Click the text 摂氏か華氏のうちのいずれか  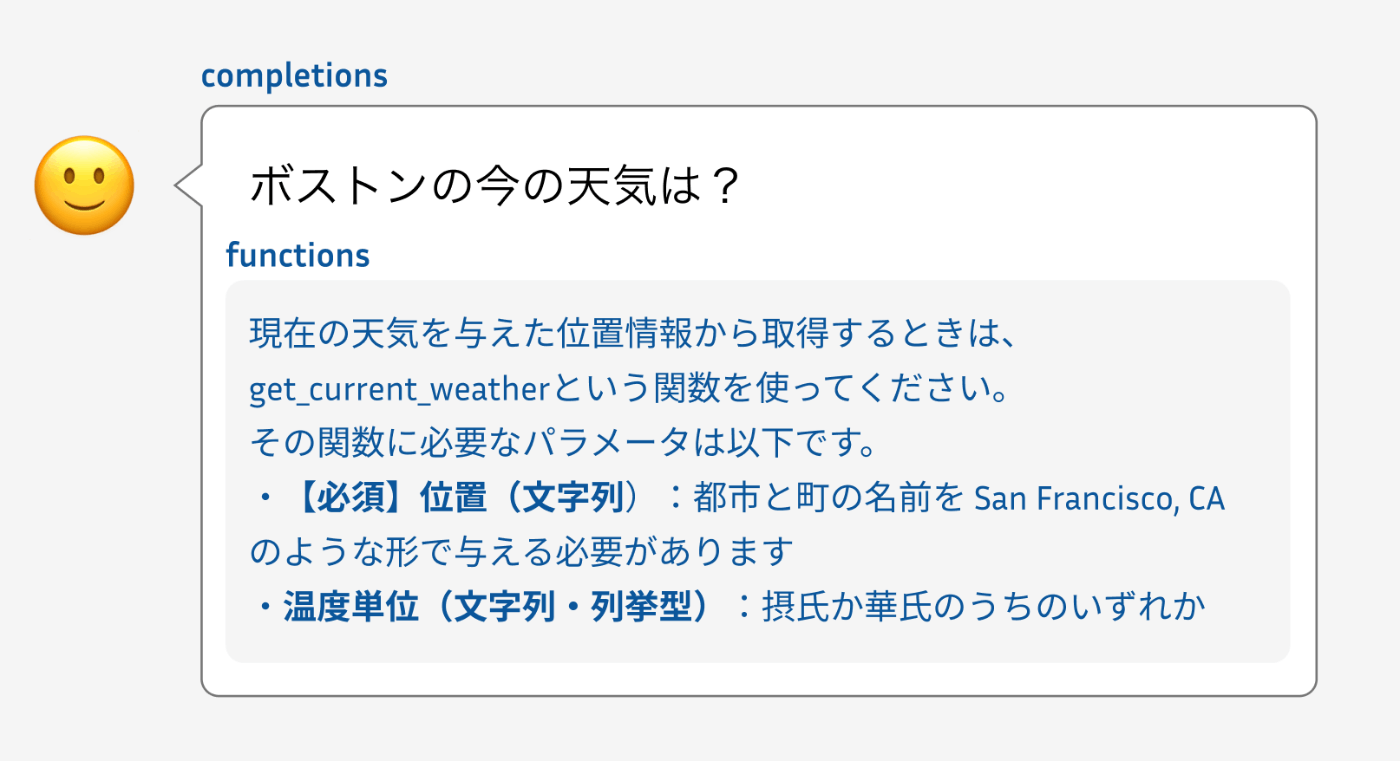point(984,606)
